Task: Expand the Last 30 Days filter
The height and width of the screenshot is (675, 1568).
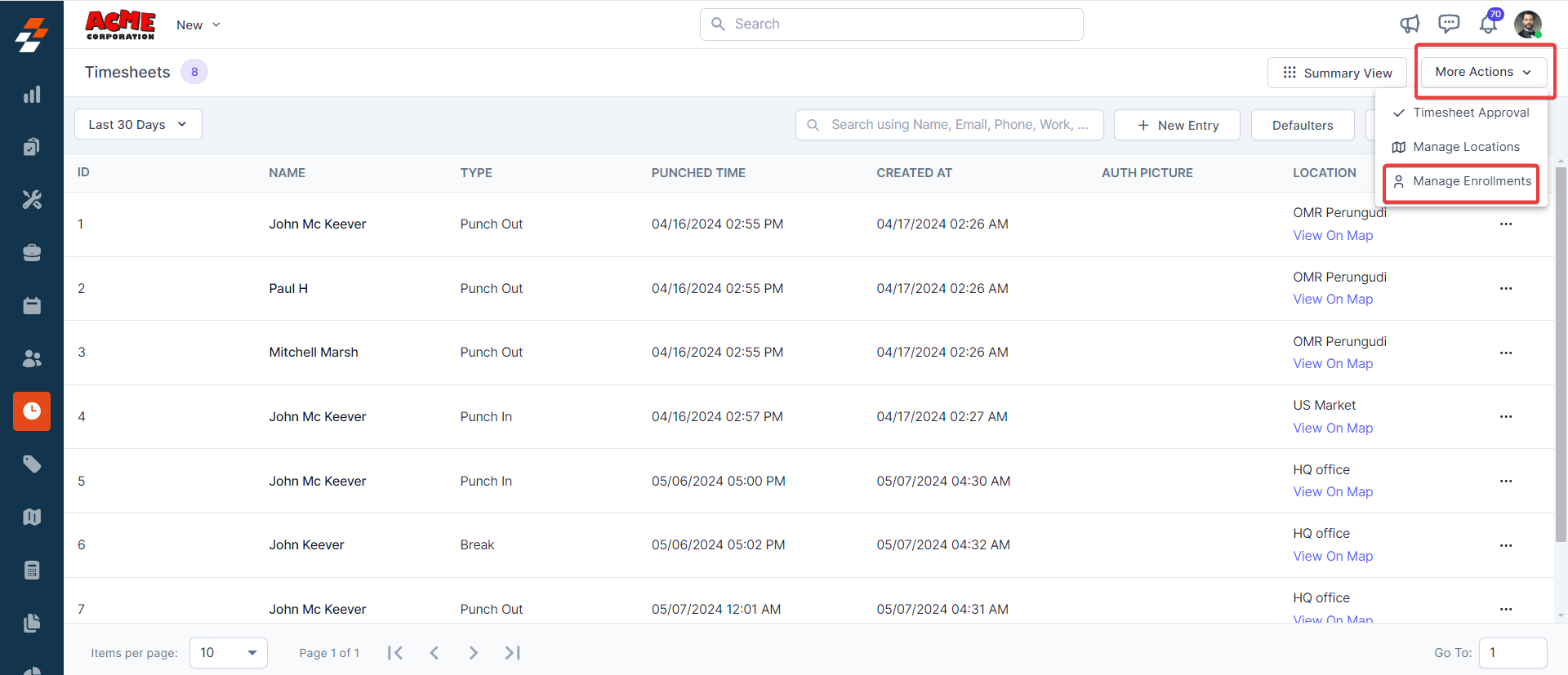Action: point(138,125)
